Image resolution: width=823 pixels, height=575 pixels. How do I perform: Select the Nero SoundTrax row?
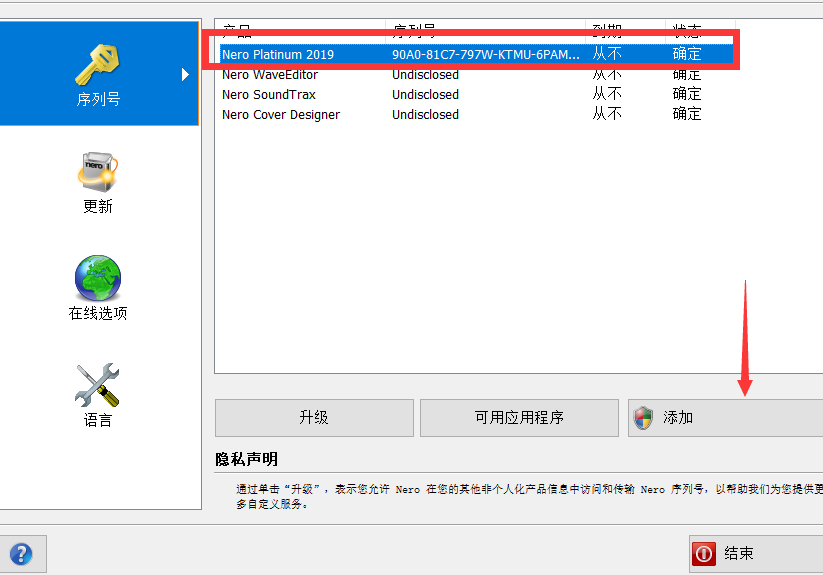click(x=477, y=95)
